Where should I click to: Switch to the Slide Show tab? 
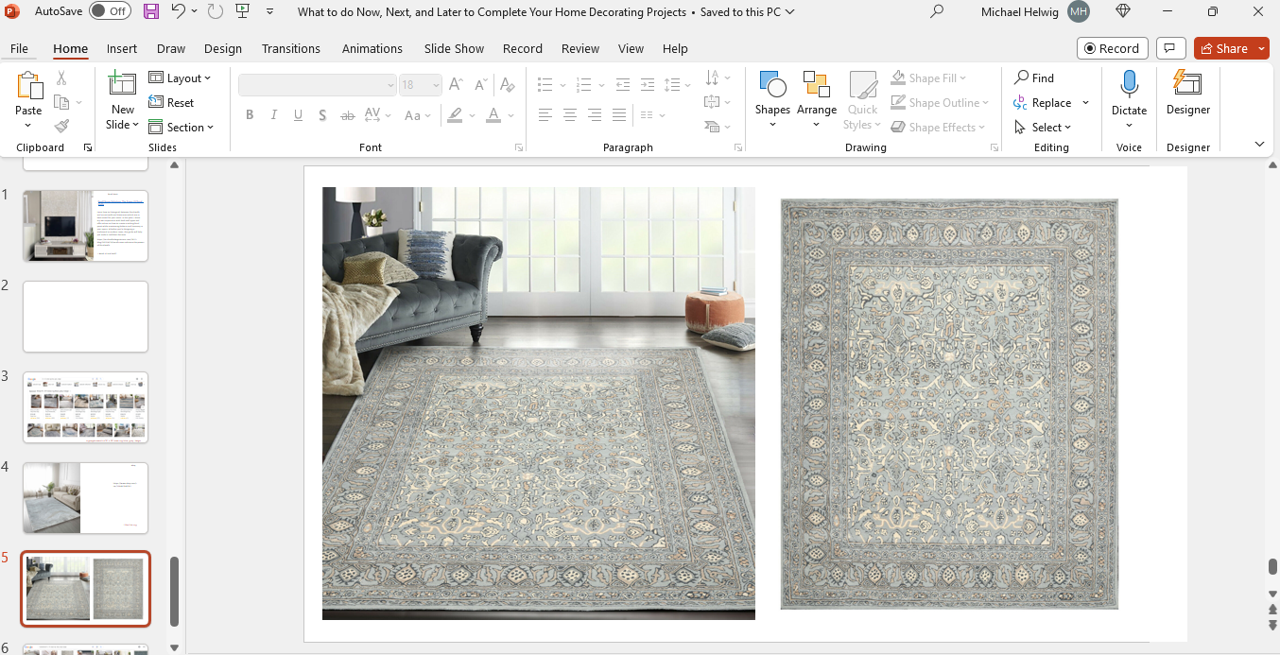tap(454, 48)
